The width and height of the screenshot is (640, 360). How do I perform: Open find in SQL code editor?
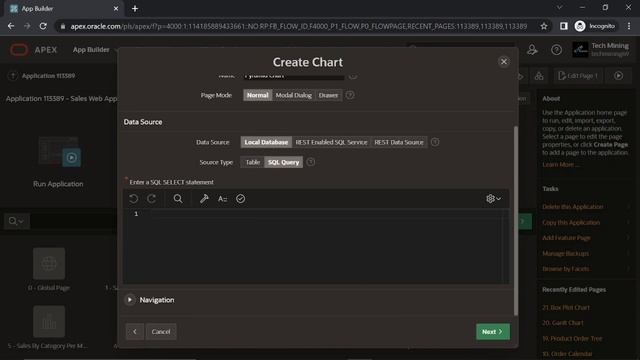(x=178, y=199)
